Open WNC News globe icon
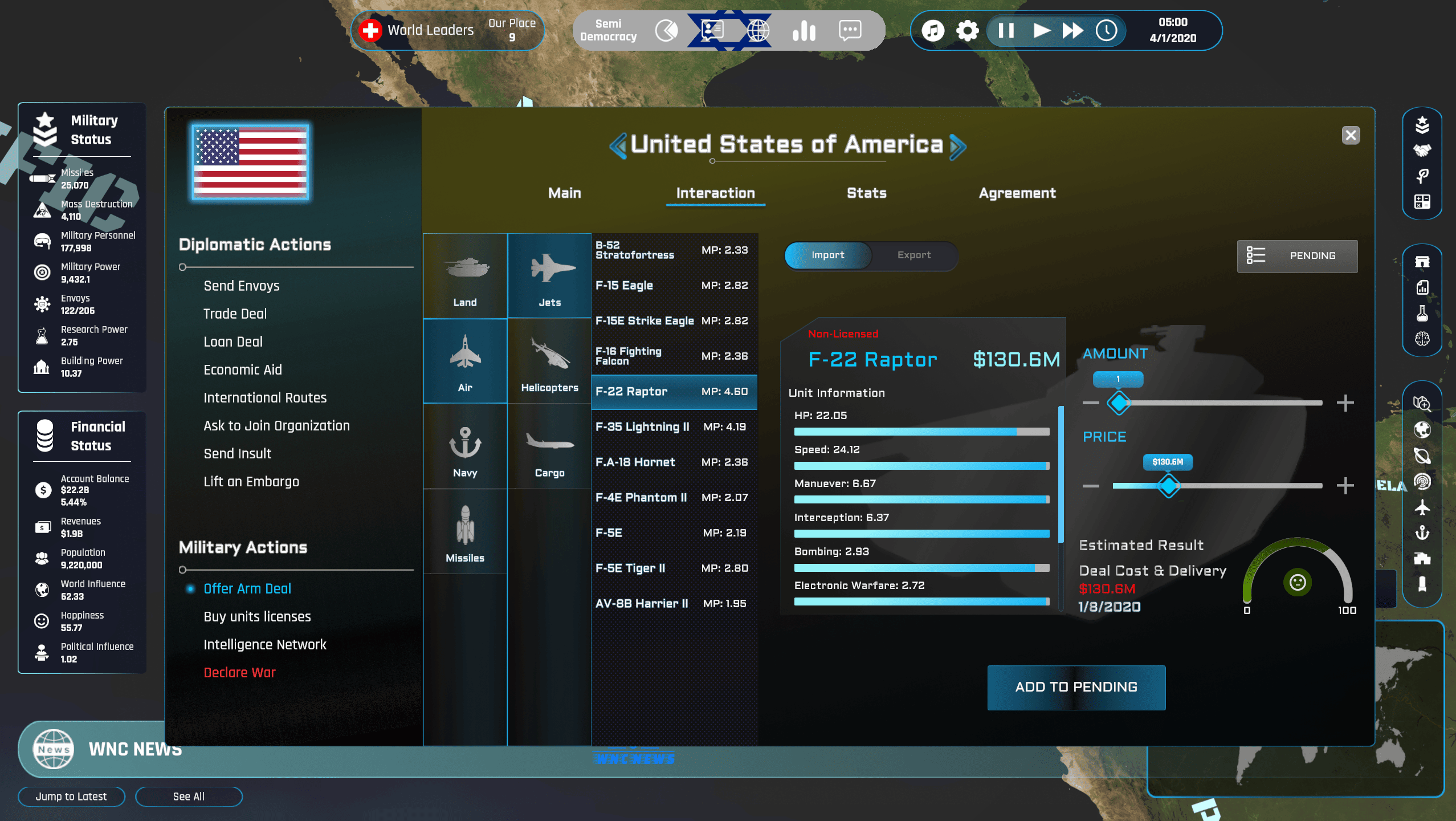The width and height of the screenshot is (1456, 821). [x=54, y=749]
